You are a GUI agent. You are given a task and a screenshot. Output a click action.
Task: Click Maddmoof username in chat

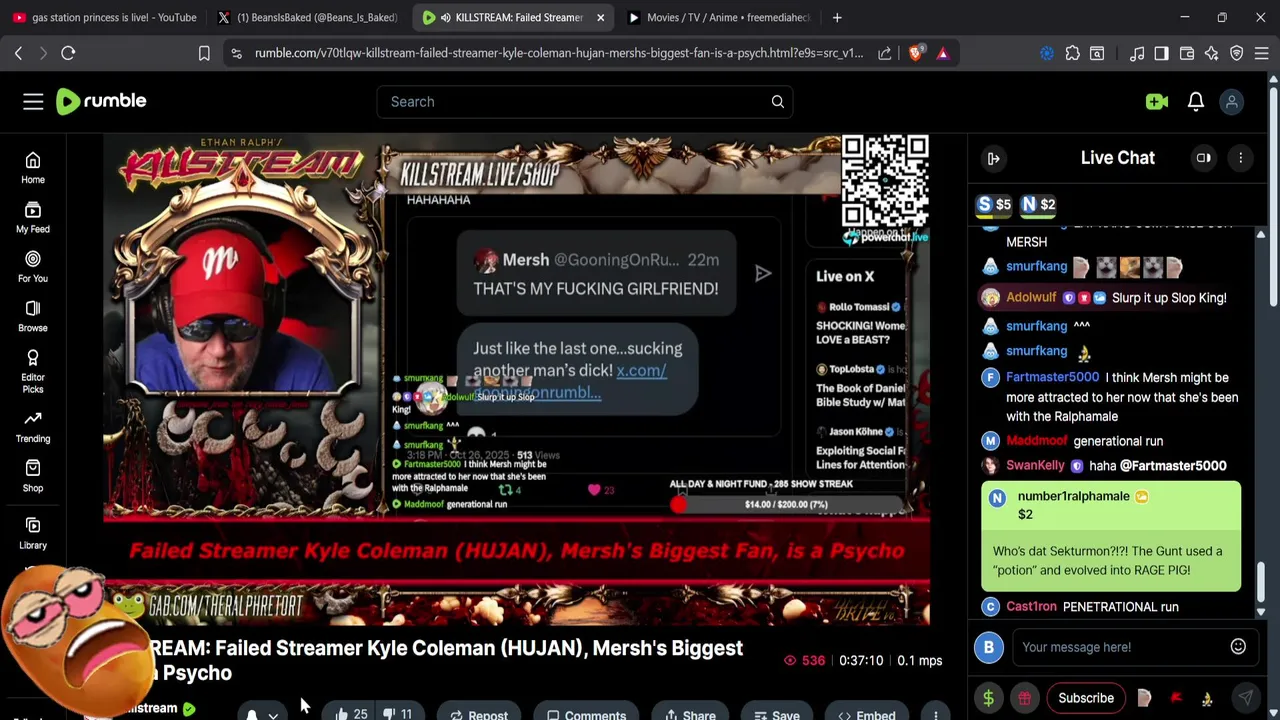[x=1036, y=441]
